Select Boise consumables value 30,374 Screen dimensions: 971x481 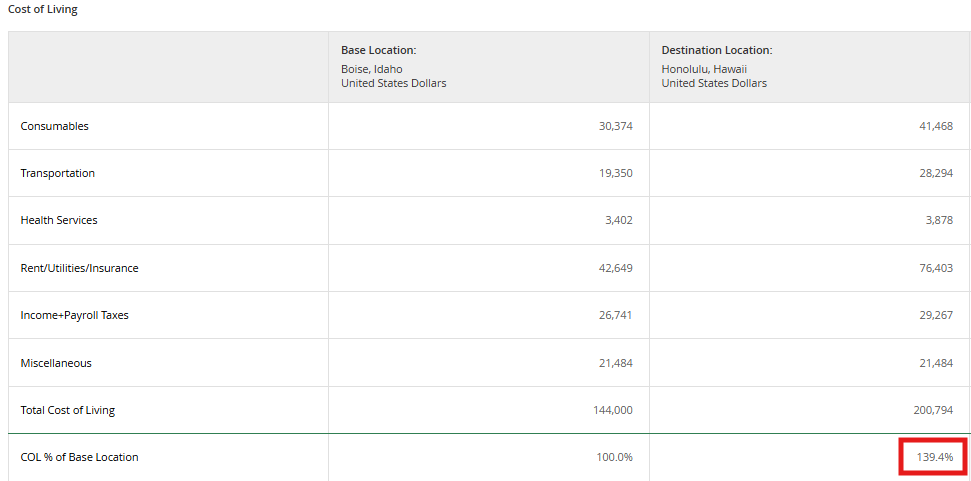click(x=616, y=126)
